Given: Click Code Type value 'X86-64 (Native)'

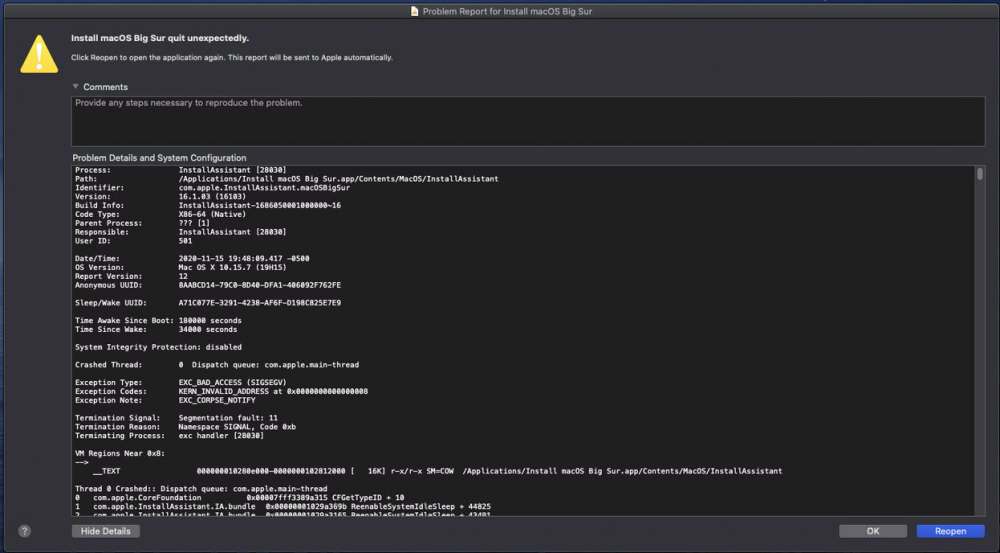Looking at the screenshot, I should [x=212, y=215].
